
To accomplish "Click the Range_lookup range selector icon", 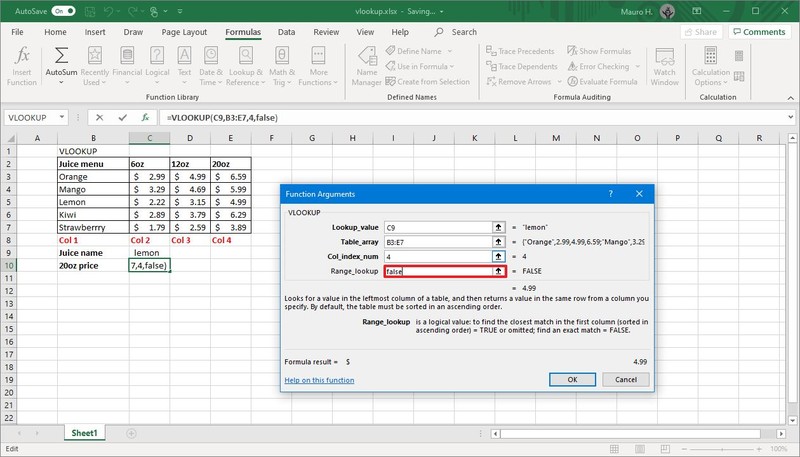I will pyautogui.click(x=498, y=271).
